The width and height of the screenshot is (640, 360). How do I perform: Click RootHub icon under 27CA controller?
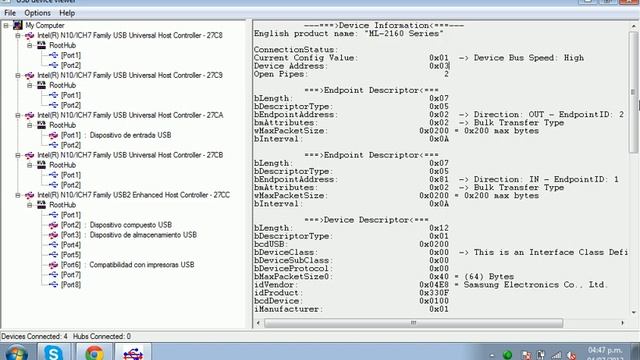[x=41, y=125]
